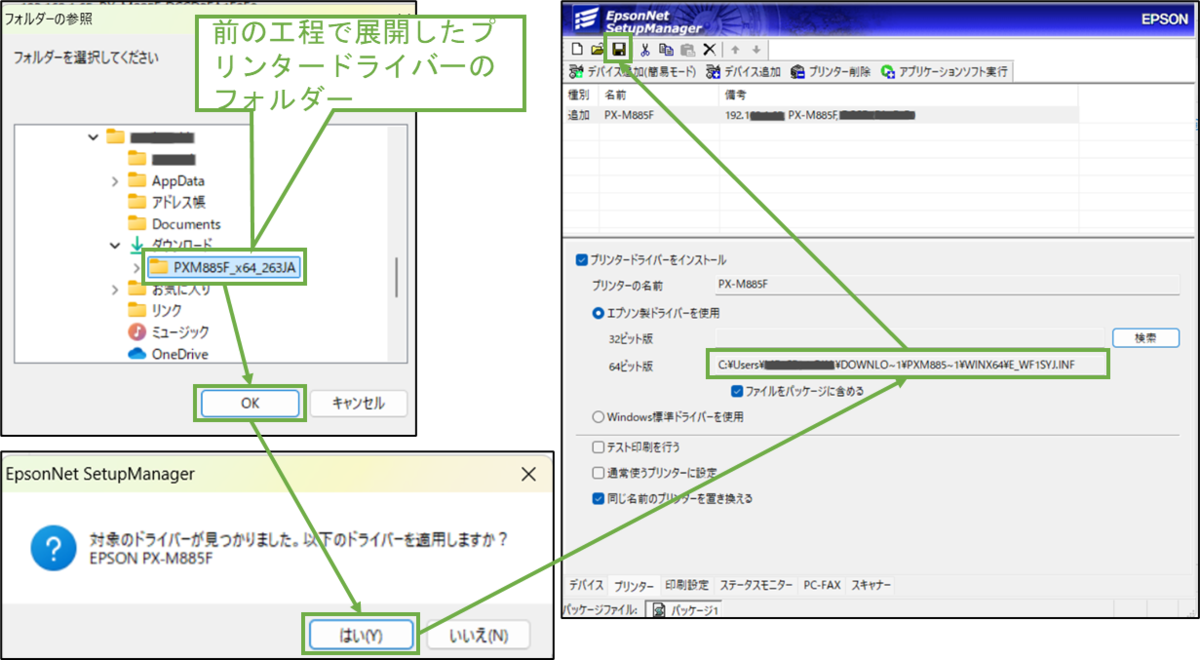Select the PX-M885F device row in list

click(x=821, y=115)
